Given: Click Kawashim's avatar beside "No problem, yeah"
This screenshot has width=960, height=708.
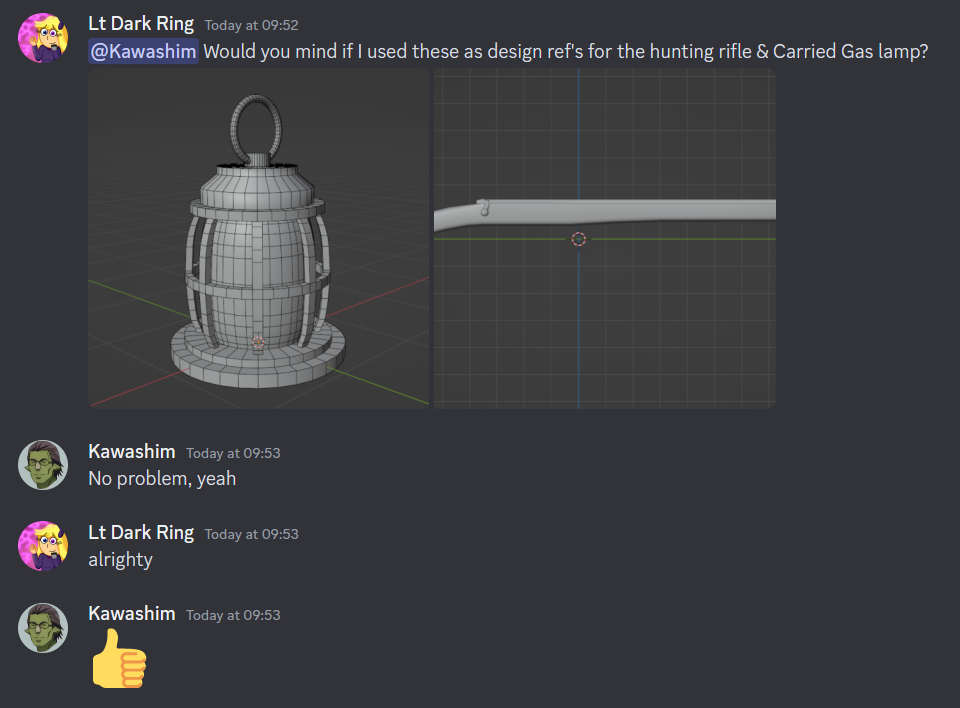Looking at the screenshot, I should coord(43,465).
